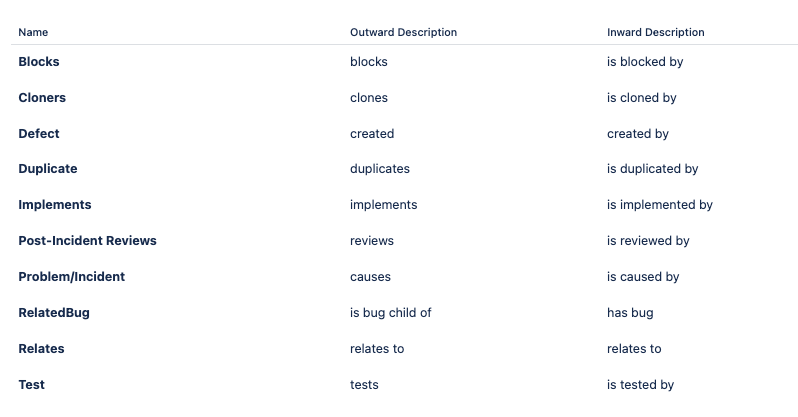The width and height of the screenshot is (798, 417).
Task: Click the Inward Description column header
Action: tap(656, 32)
